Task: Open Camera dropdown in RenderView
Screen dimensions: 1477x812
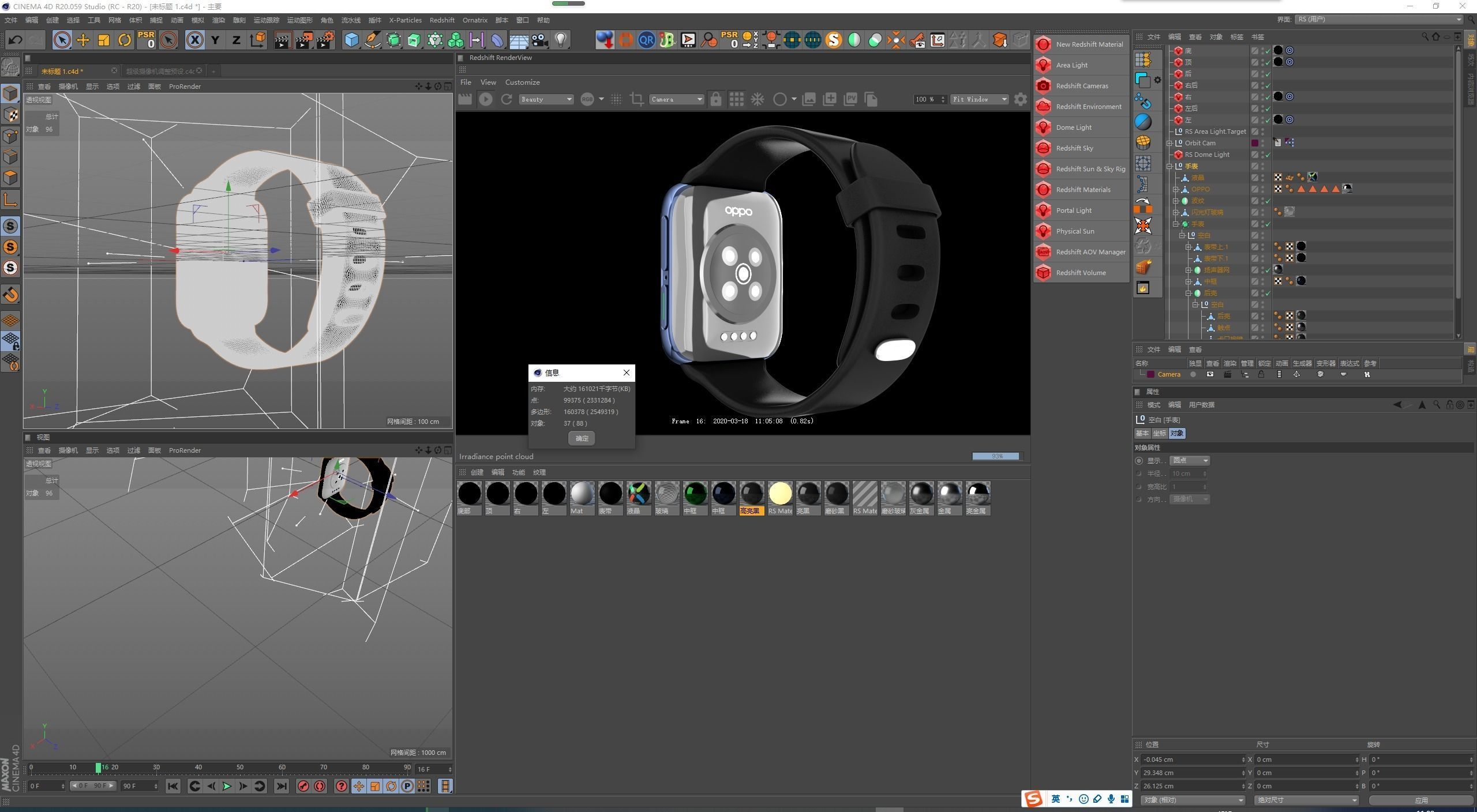Action: [676, 99]
